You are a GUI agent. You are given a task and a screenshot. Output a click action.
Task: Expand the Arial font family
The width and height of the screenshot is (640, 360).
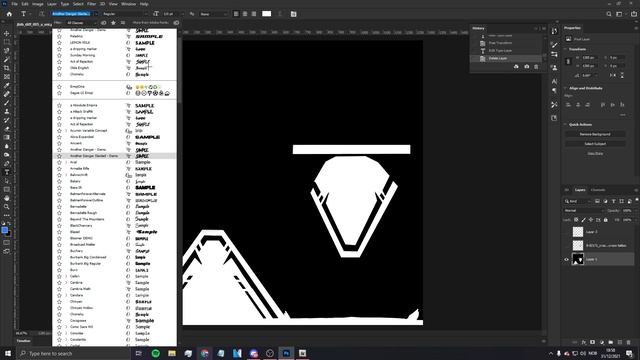coord(66,162)
